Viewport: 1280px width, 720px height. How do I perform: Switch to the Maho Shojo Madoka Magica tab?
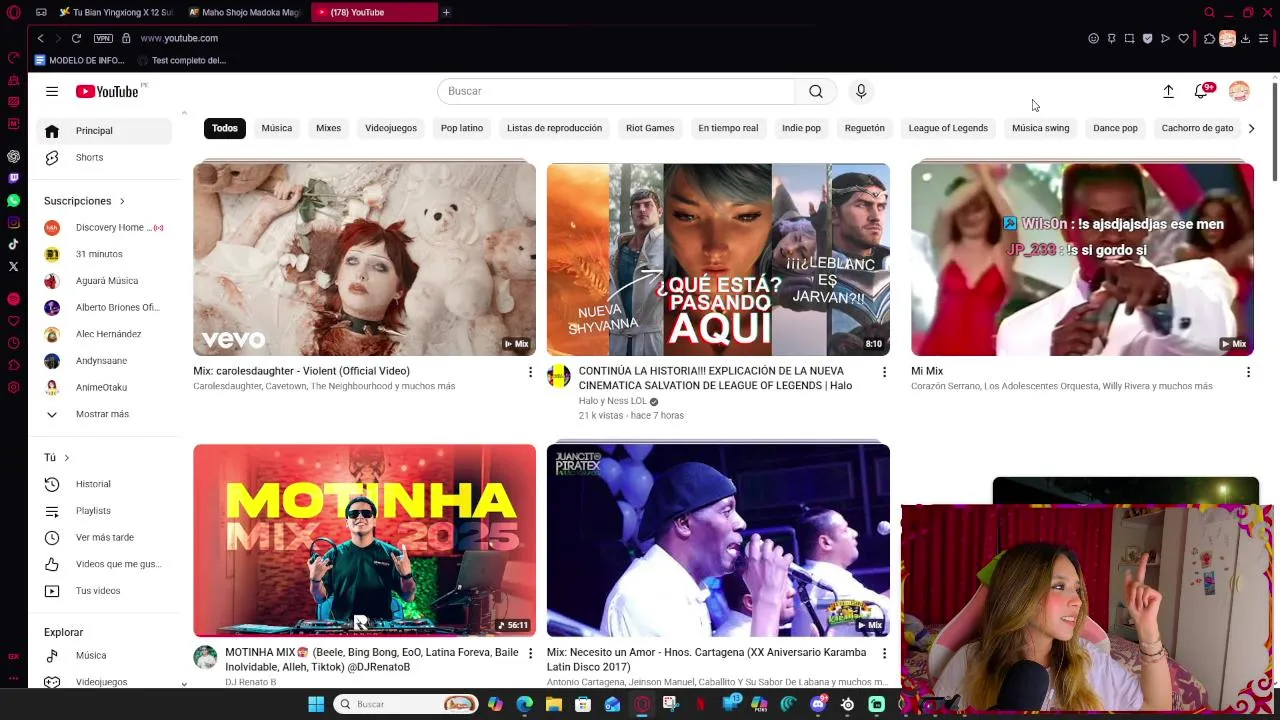click(x=244, y=12)
